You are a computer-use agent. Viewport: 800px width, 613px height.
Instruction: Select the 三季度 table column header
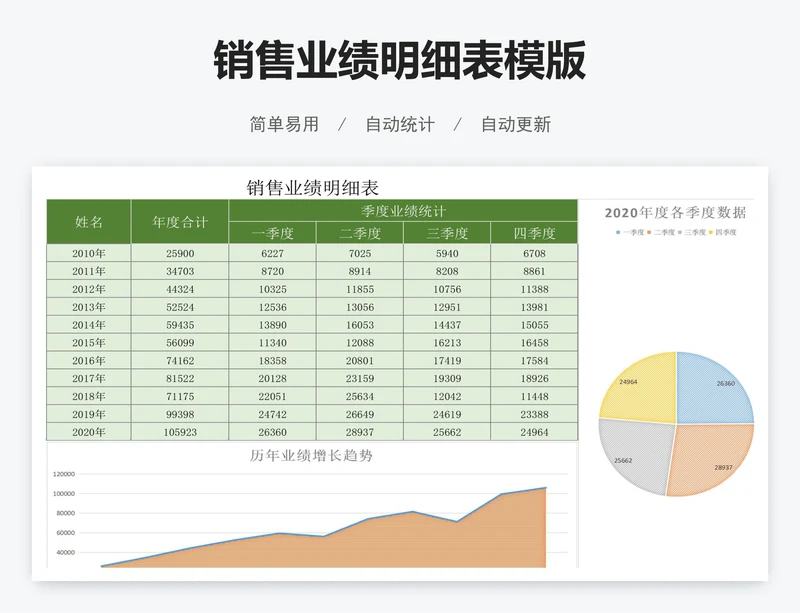point(447,233)
